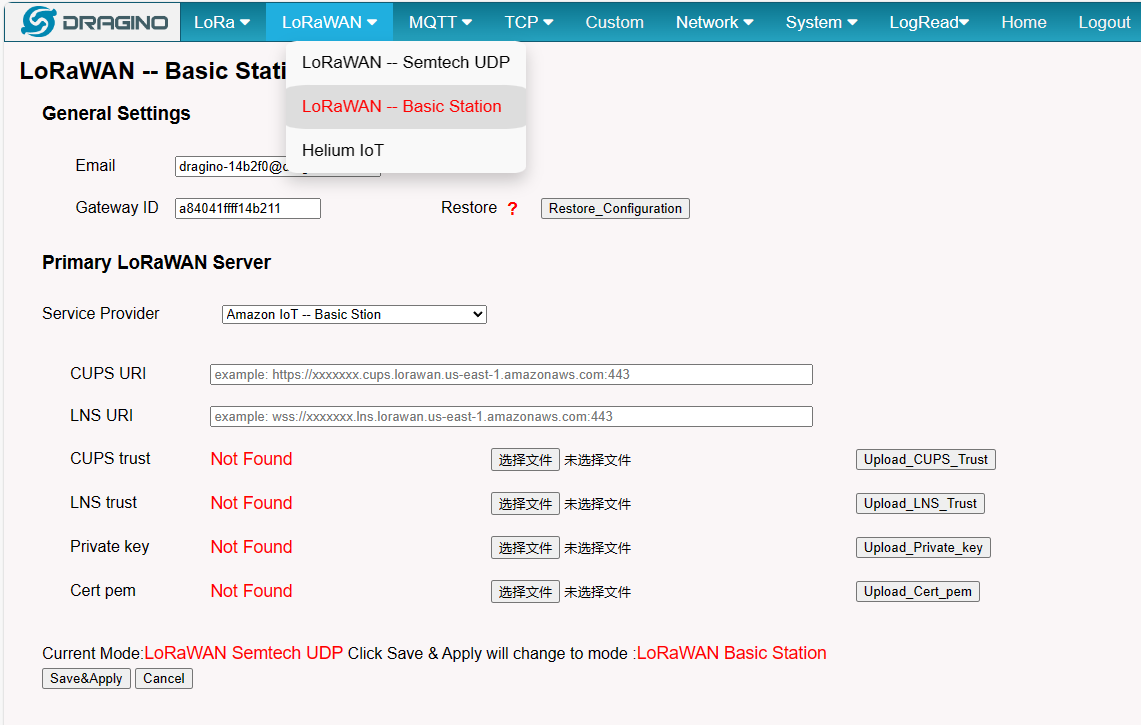Click the "General Settings" heading
The width and height of the screenshot is (1141, 725).
point(116,114)
